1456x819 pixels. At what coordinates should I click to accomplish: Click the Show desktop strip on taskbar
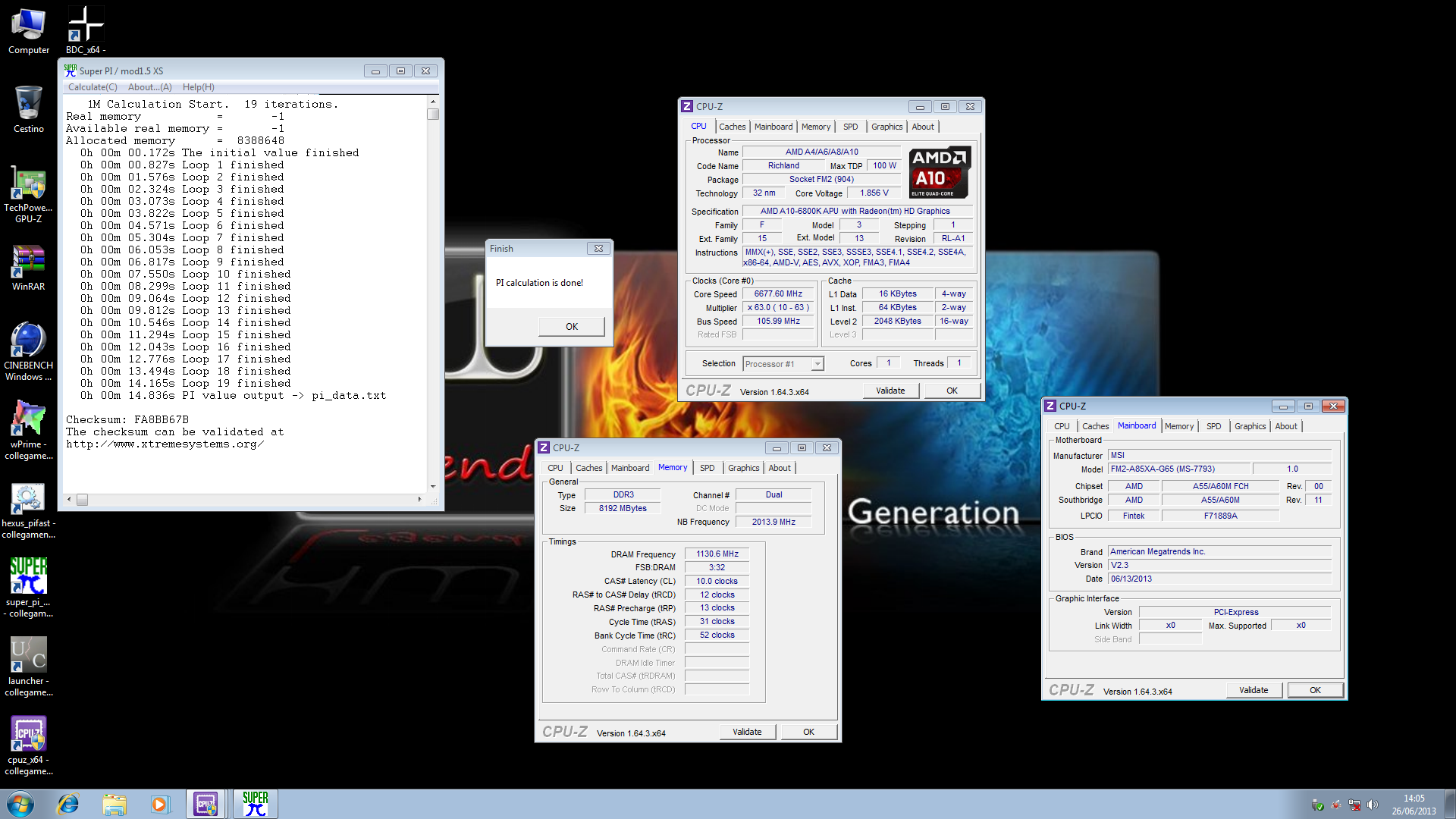[x=1450, y=804]
